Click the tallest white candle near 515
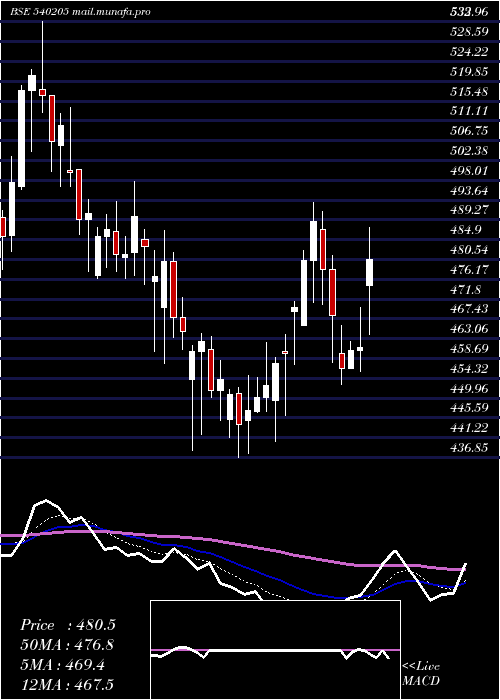Viewport: 500px width, 700px height. tap(21, 138)
